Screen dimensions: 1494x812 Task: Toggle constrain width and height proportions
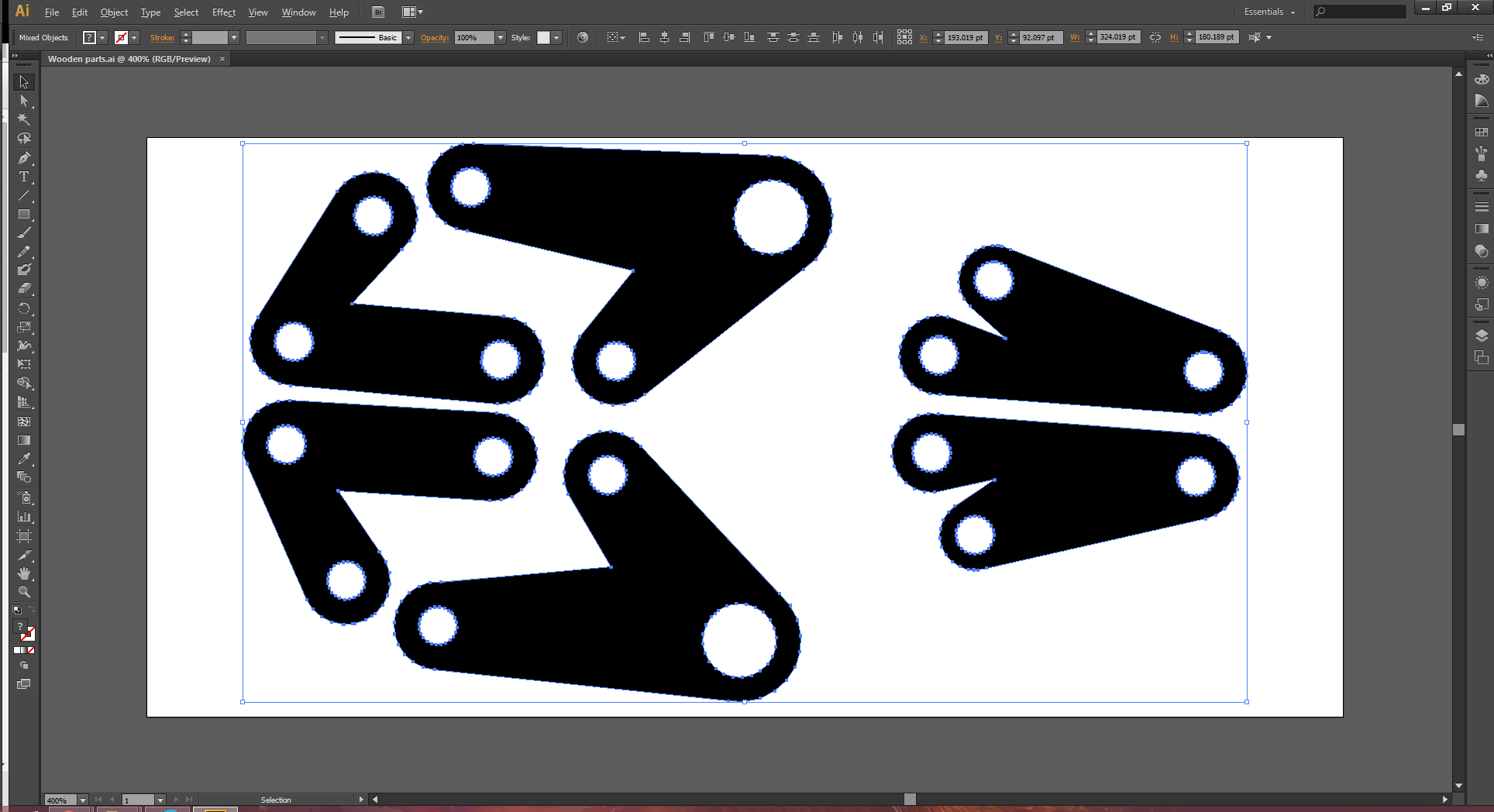click(1155, 37)
